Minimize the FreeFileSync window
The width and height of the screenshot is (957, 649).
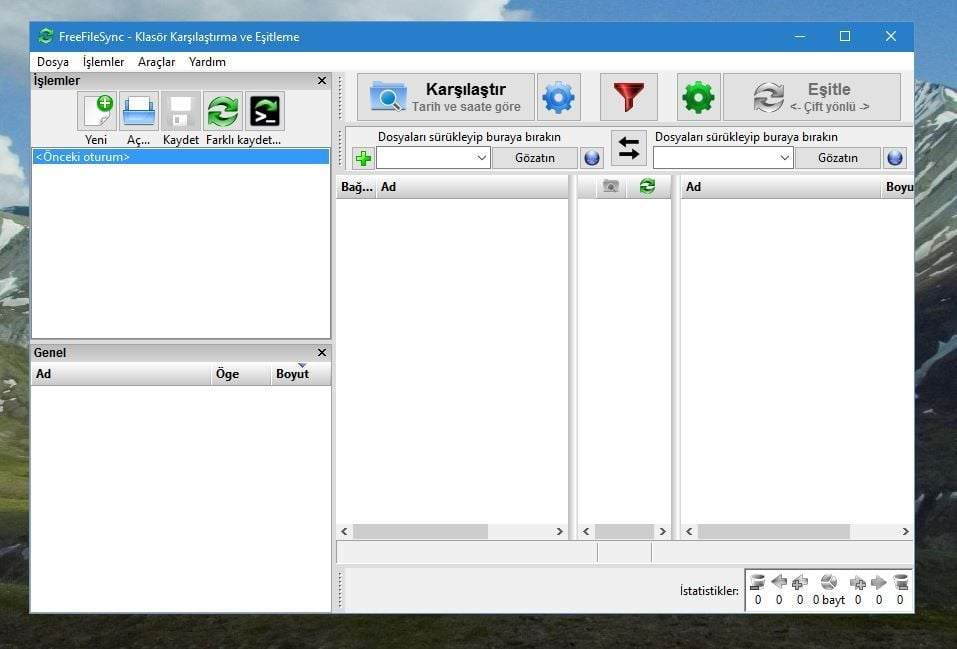[x=800, y=37]
